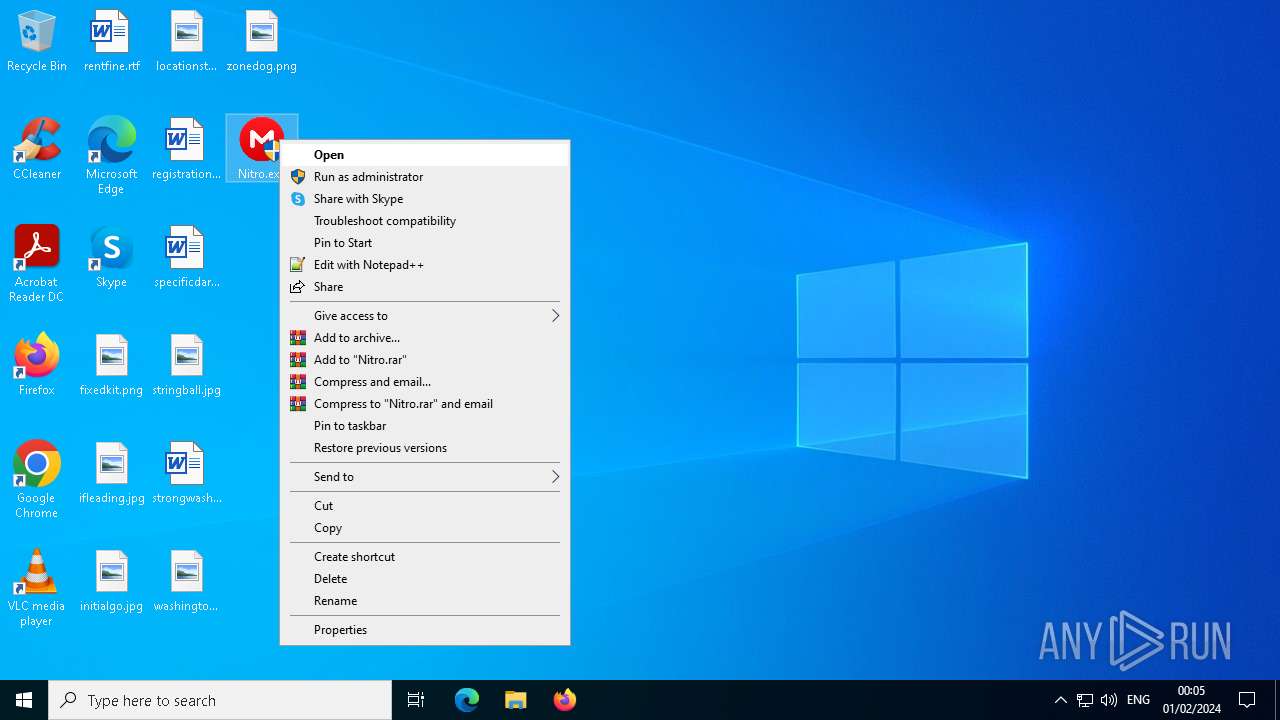Viewport: 1280px width, 720px height.
Task: Open the Firefox desktop shortcut
Action: pos(37,366)
